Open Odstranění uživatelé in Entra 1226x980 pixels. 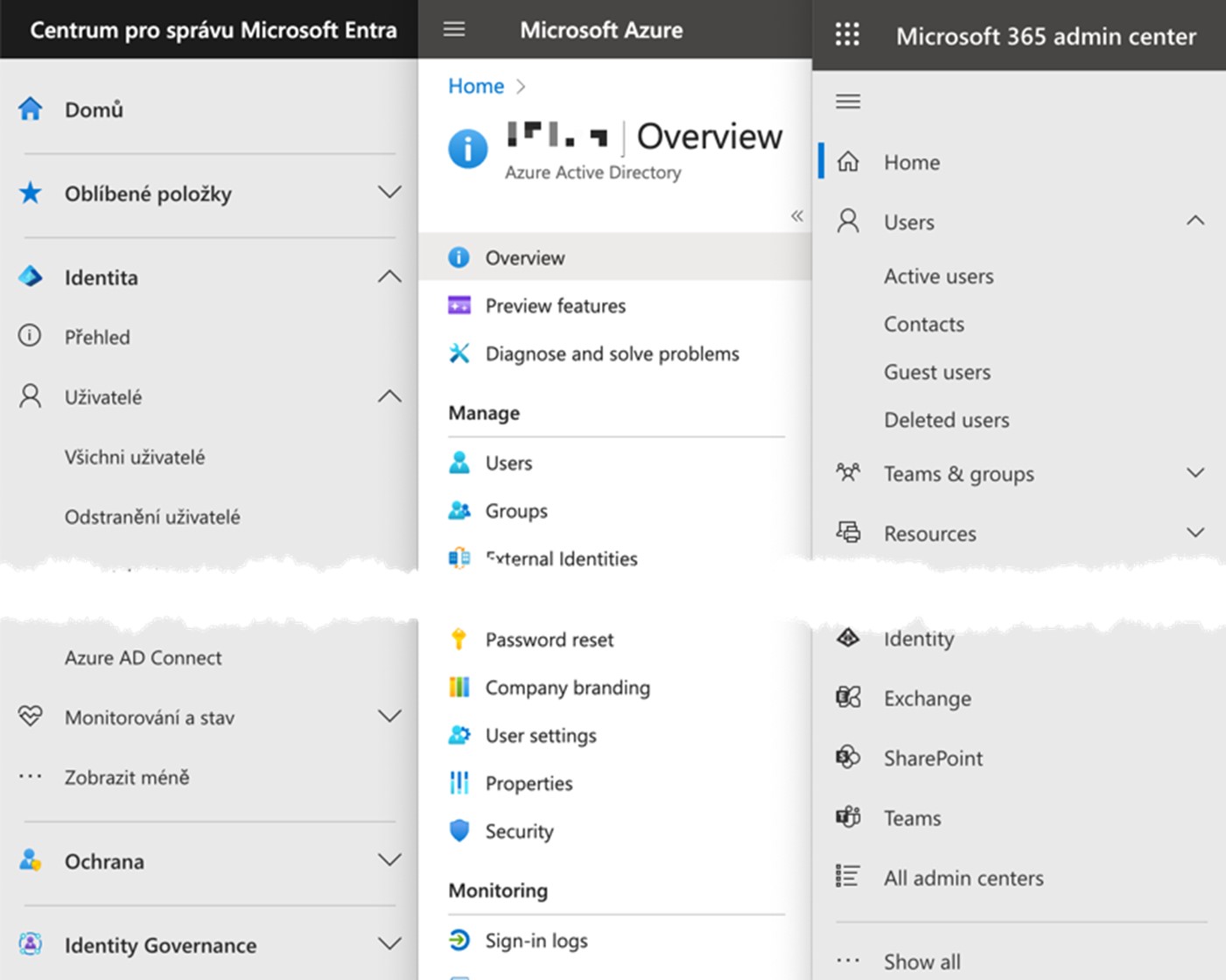click(x=152, y=516)
